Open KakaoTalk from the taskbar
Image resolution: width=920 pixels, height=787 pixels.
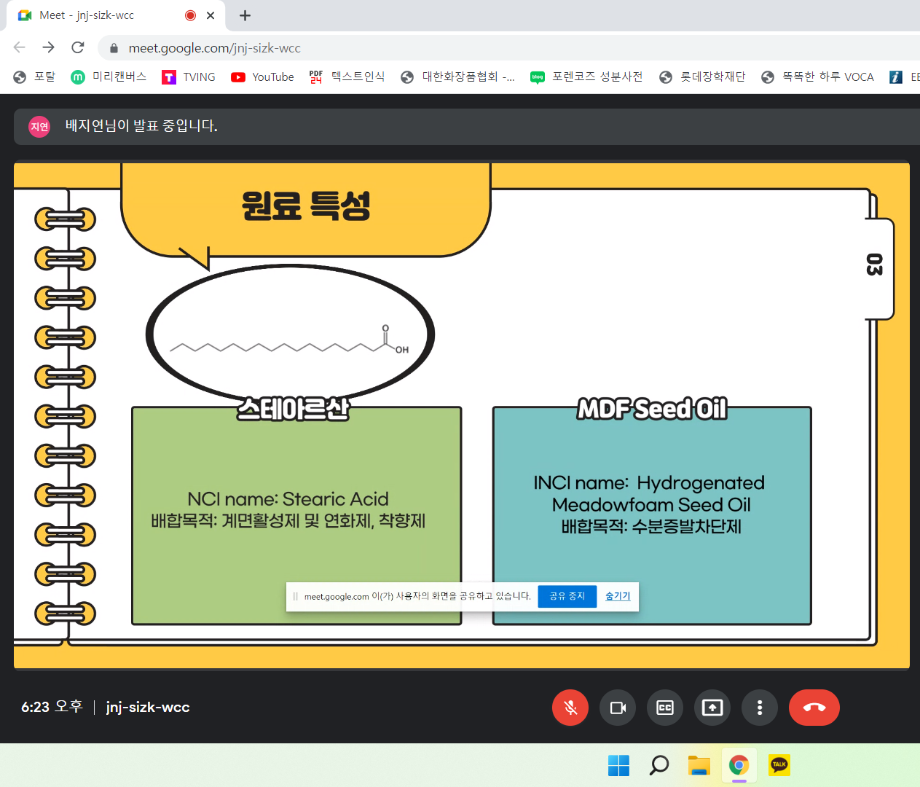pos(779,766)
